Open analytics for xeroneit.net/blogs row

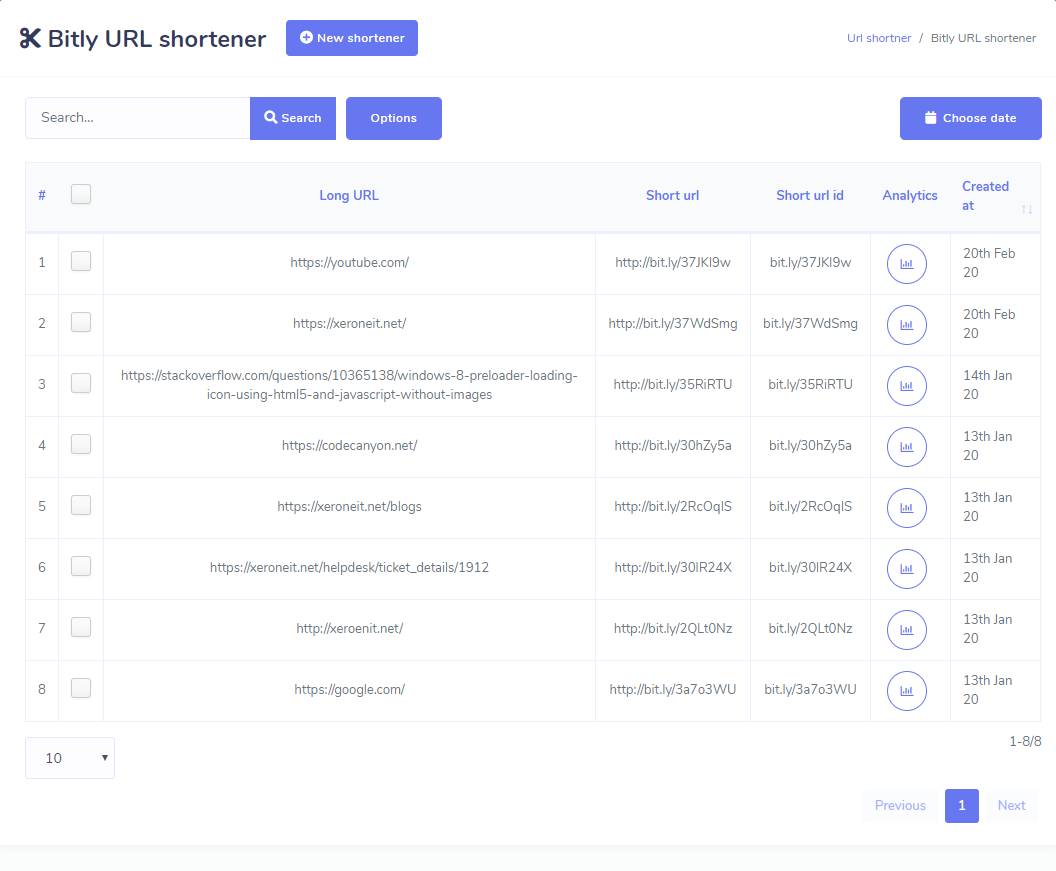point(906,508)
